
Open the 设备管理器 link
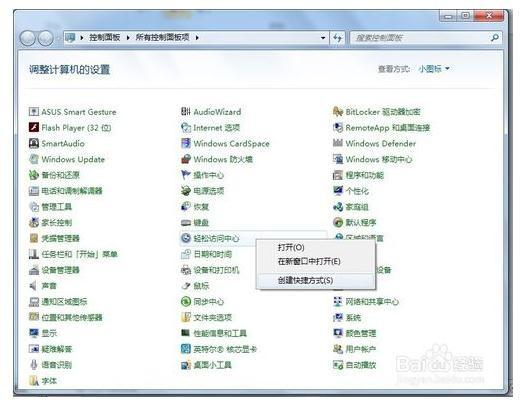[x=60, y=270]
